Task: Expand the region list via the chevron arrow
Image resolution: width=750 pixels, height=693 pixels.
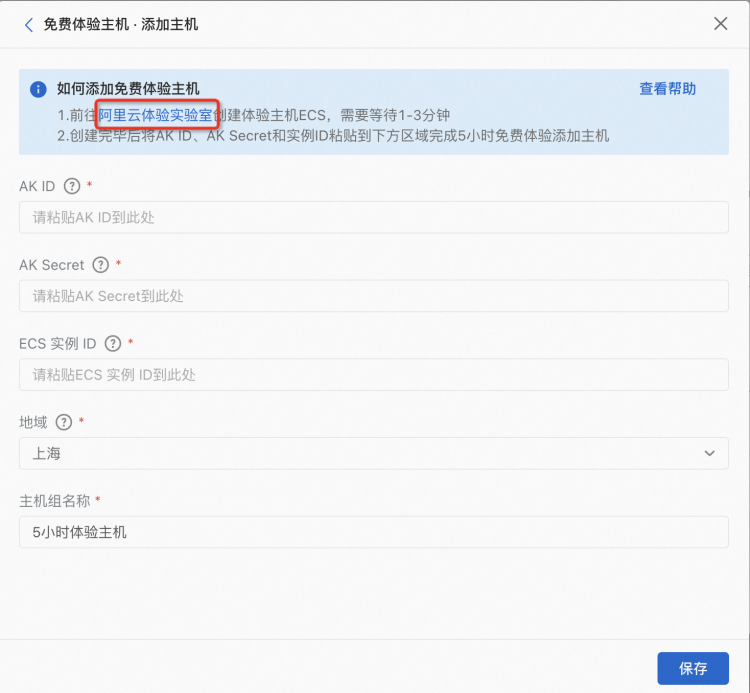Action: 709,453
